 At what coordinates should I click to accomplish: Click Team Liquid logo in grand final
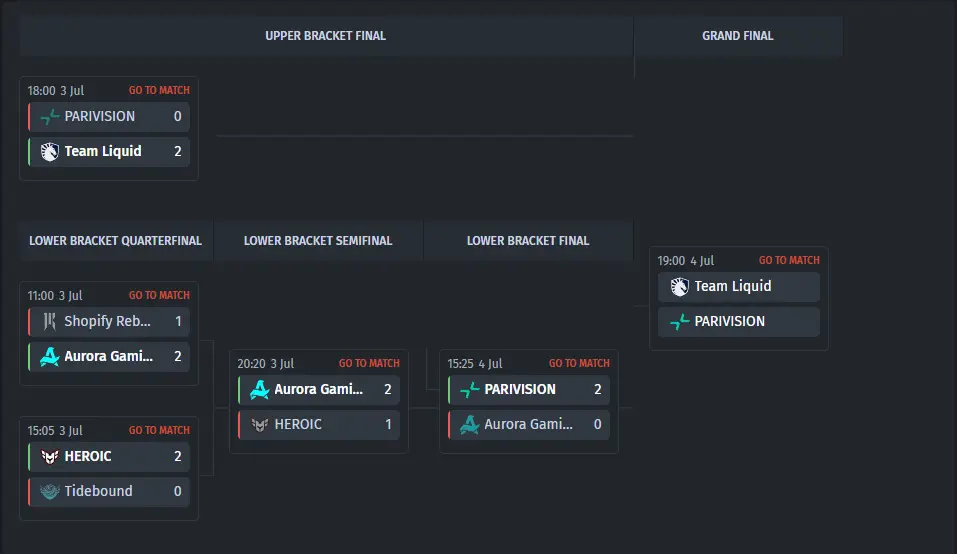coord(679,286)
